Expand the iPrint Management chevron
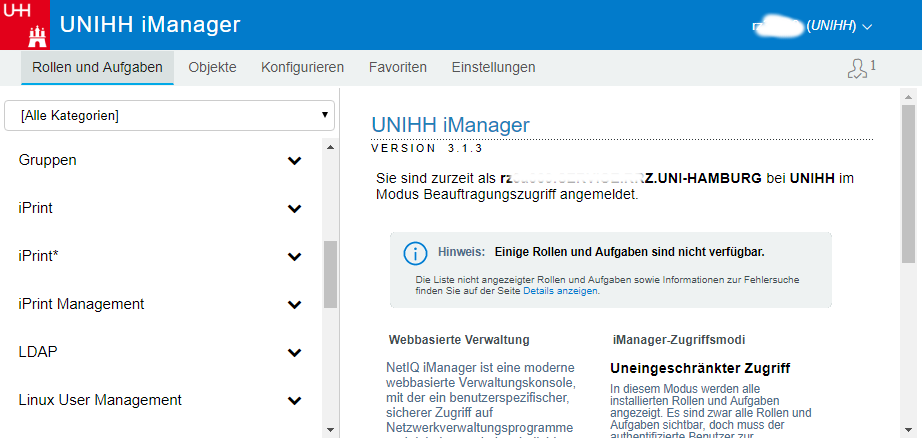The width and height of the screenshot is (922, 438). pos(295,305)
